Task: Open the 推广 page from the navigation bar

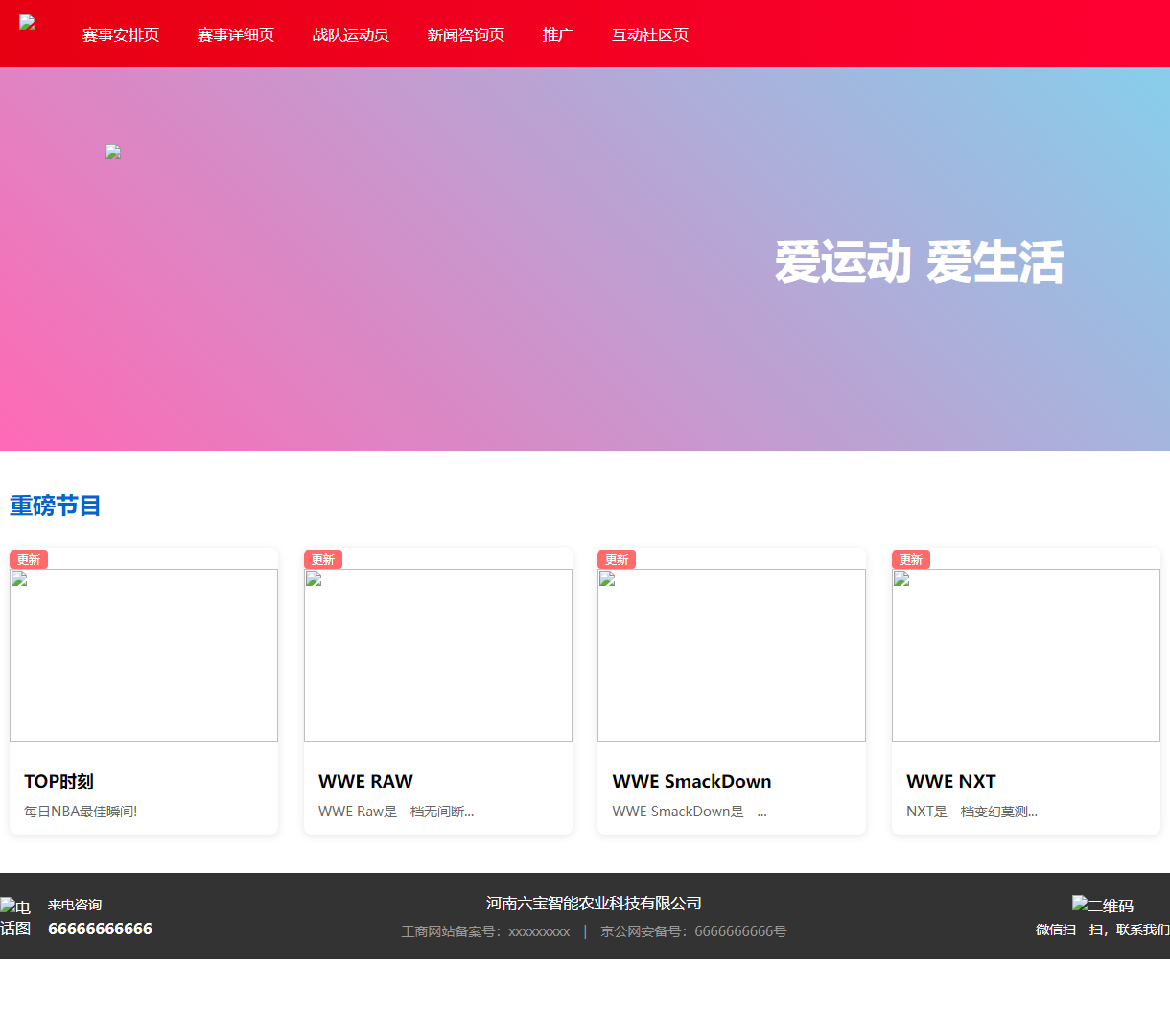Action: point(558,35)
